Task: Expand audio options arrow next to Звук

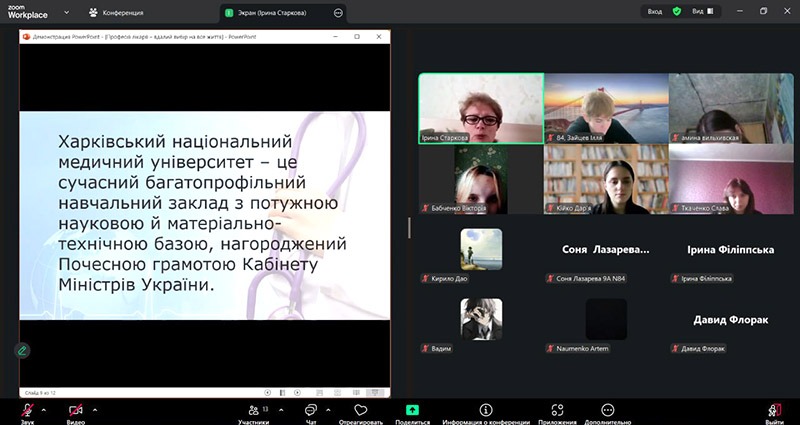Action: (x=46, y=409)
